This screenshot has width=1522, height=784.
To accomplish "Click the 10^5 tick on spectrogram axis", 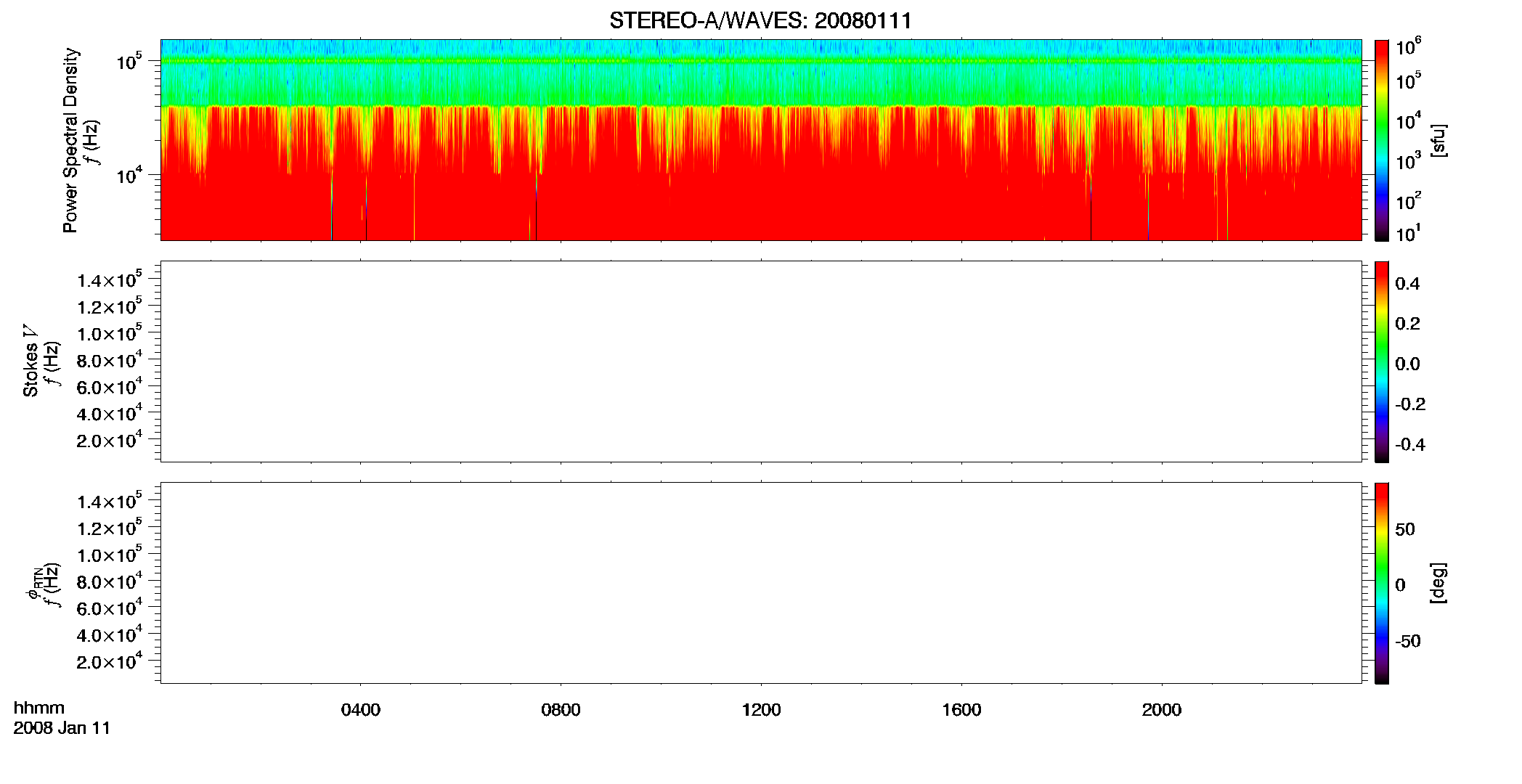I will (129, 62).
